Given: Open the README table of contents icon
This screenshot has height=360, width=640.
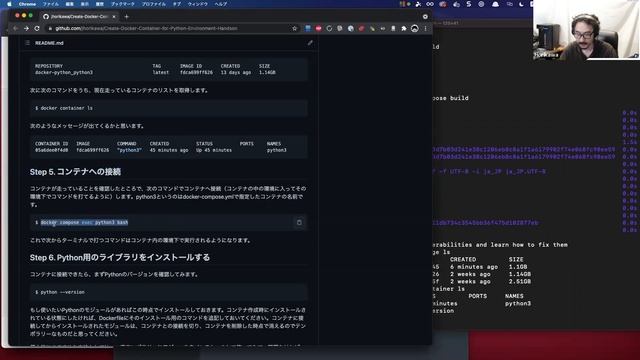Looking at the screenshot, I should 27,42.
